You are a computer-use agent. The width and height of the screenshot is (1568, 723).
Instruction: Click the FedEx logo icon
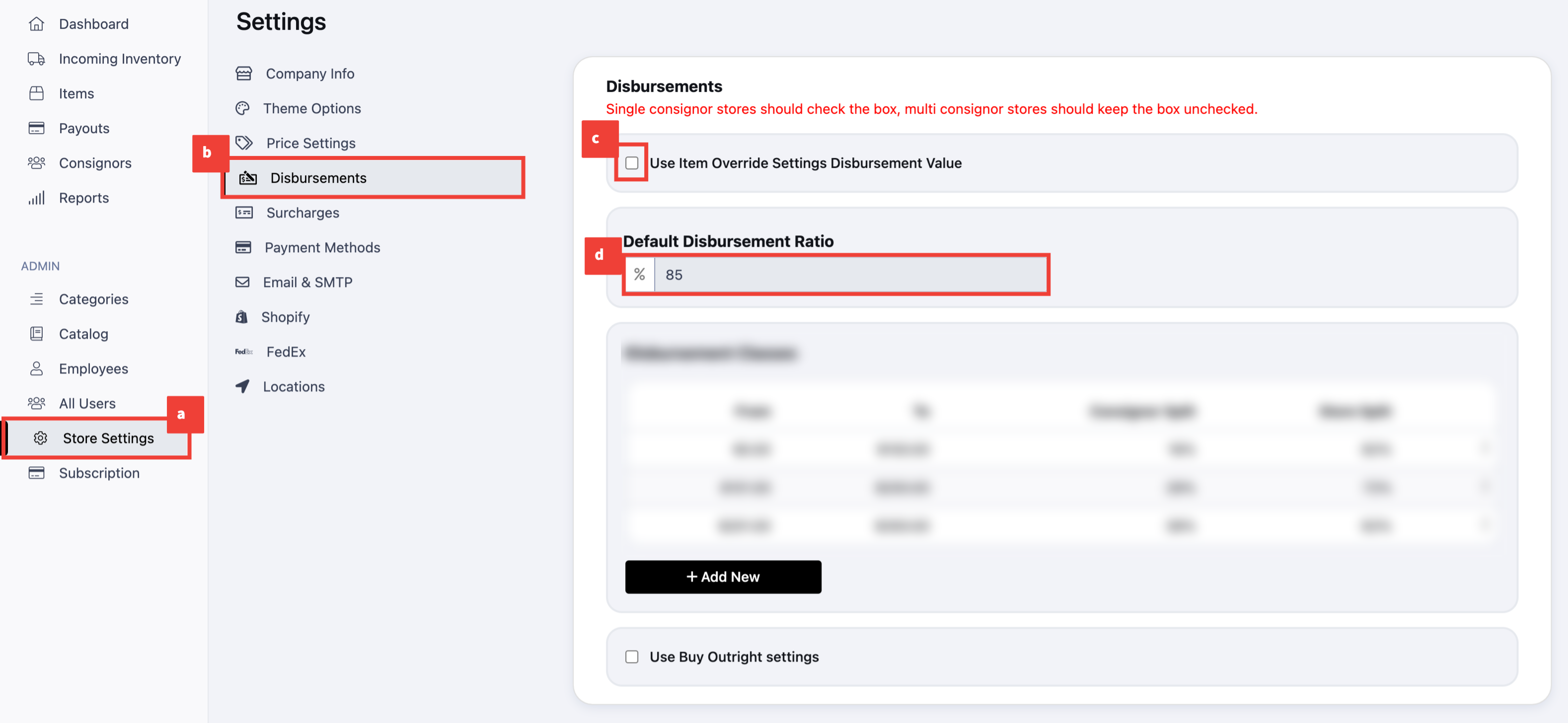coord(243,352)
